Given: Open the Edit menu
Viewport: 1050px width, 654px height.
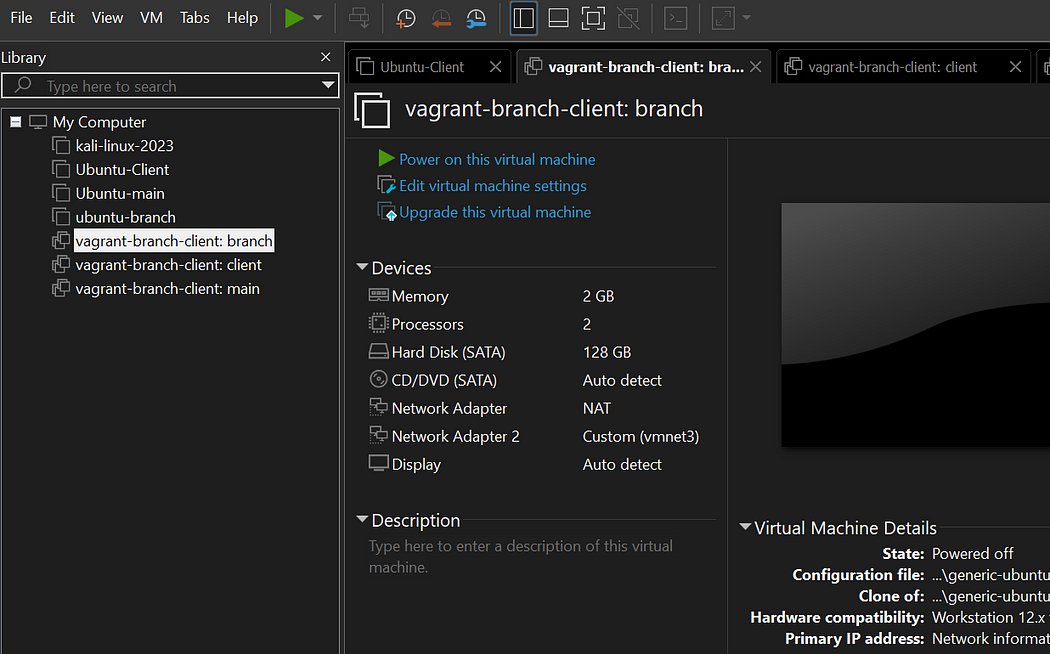Looking at the screenshot, I should (62, 18).
